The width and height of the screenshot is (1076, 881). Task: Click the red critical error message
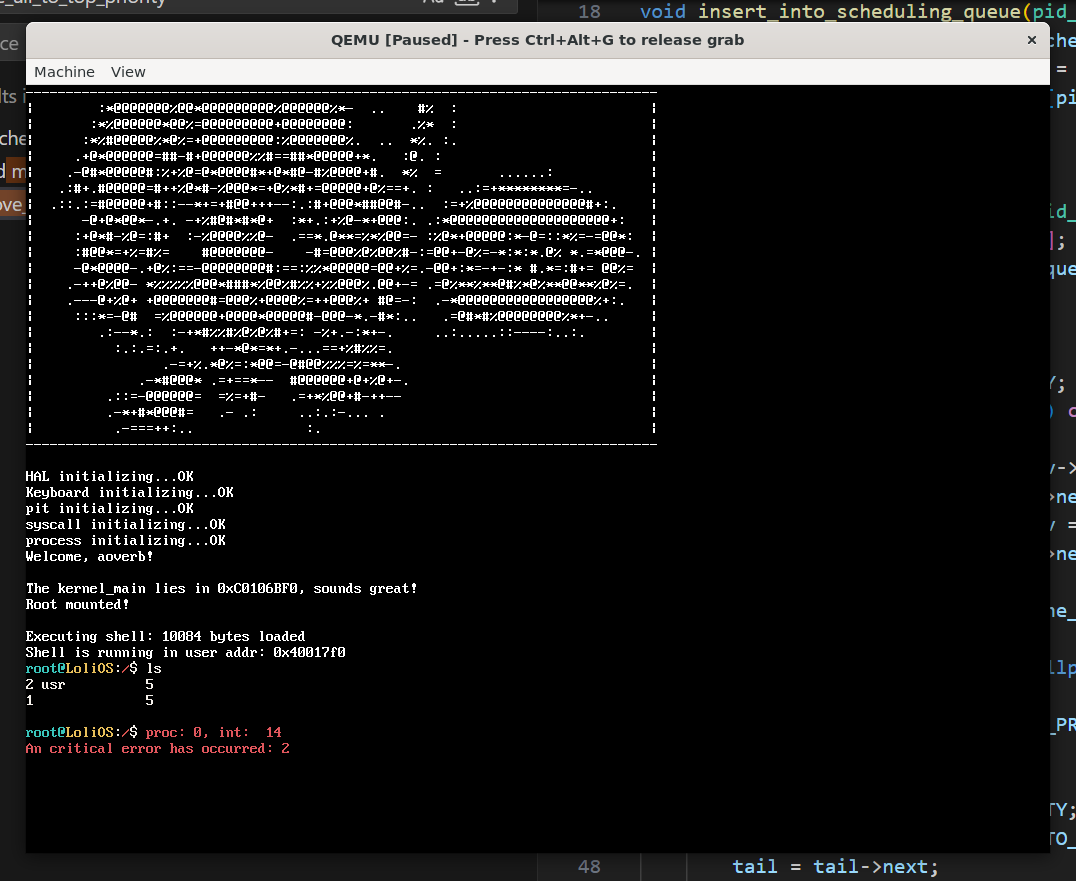click(157, 749)
